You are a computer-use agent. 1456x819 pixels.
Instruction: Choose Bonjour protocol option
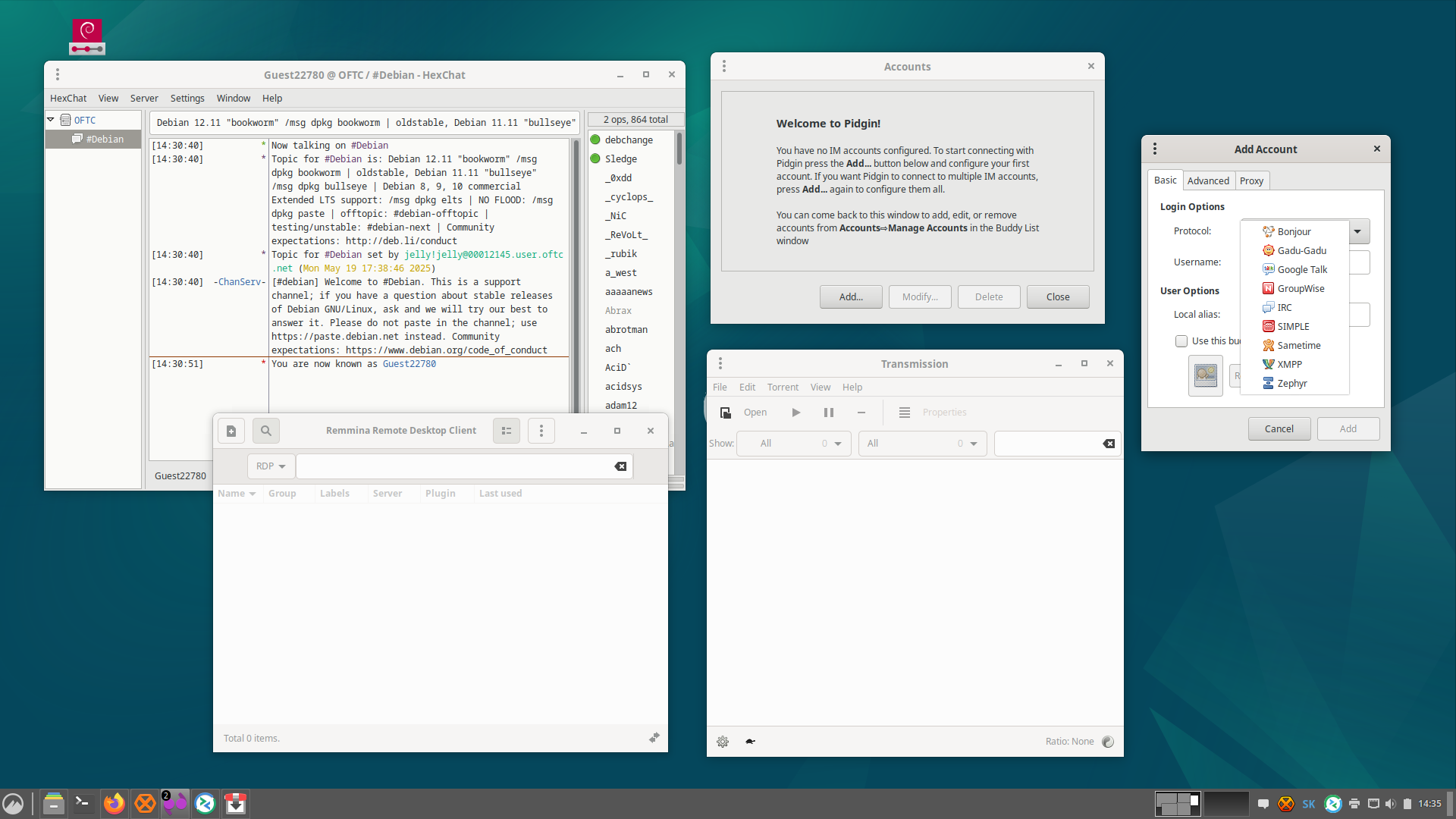click(1294, 232)
